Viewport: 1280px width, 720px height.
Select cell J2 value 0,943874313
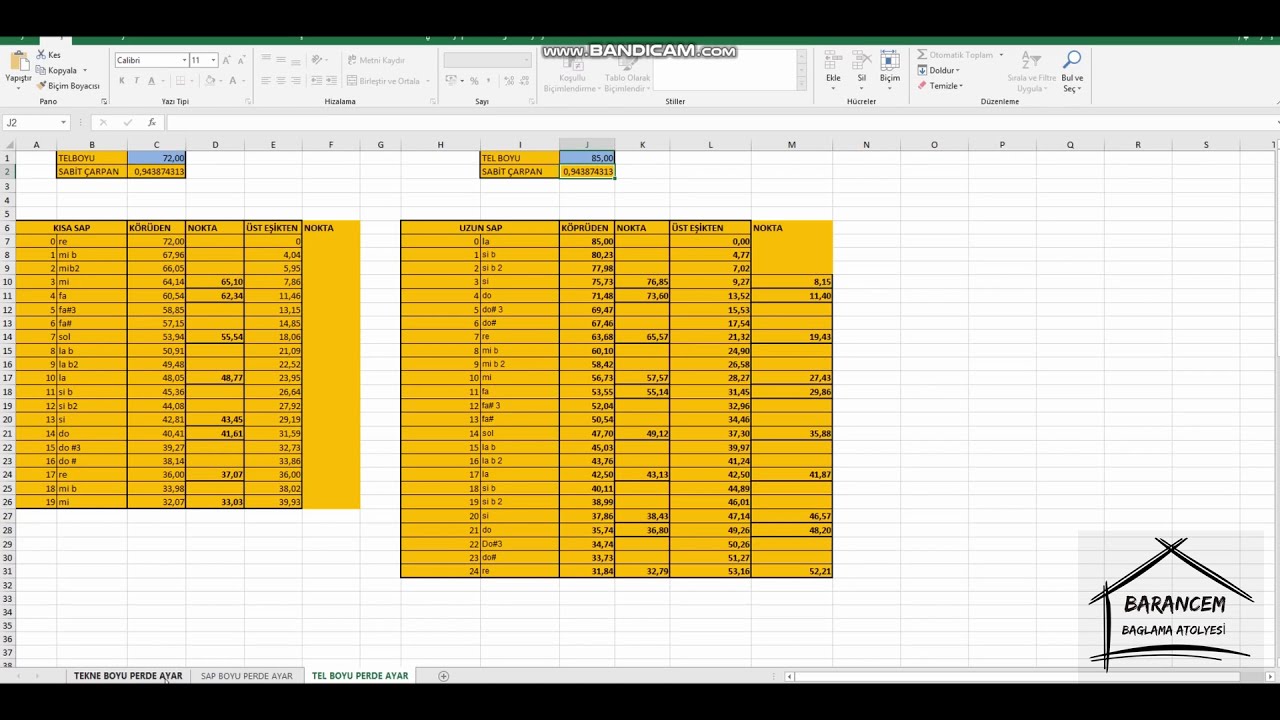tap(587, 172)
